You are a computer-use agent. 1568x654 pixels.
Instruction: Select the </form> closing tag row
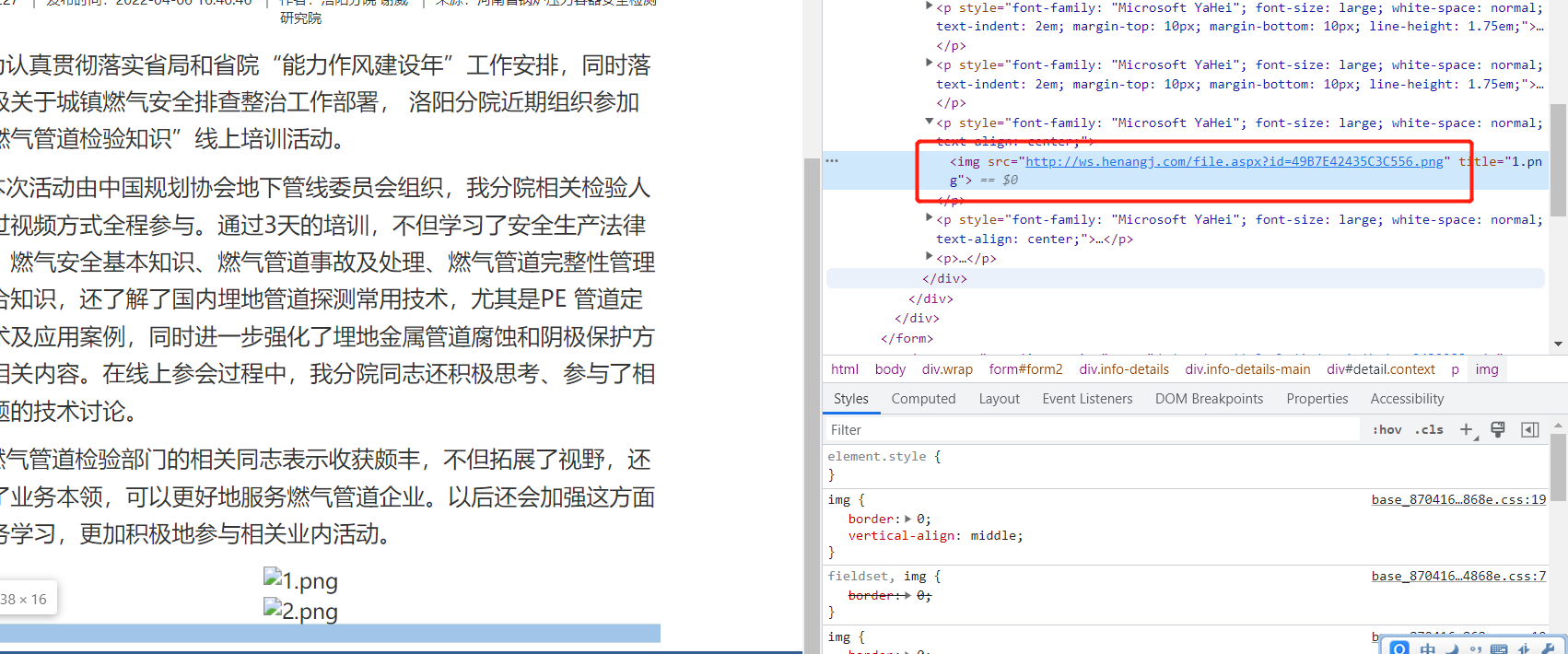pos(907,338)
